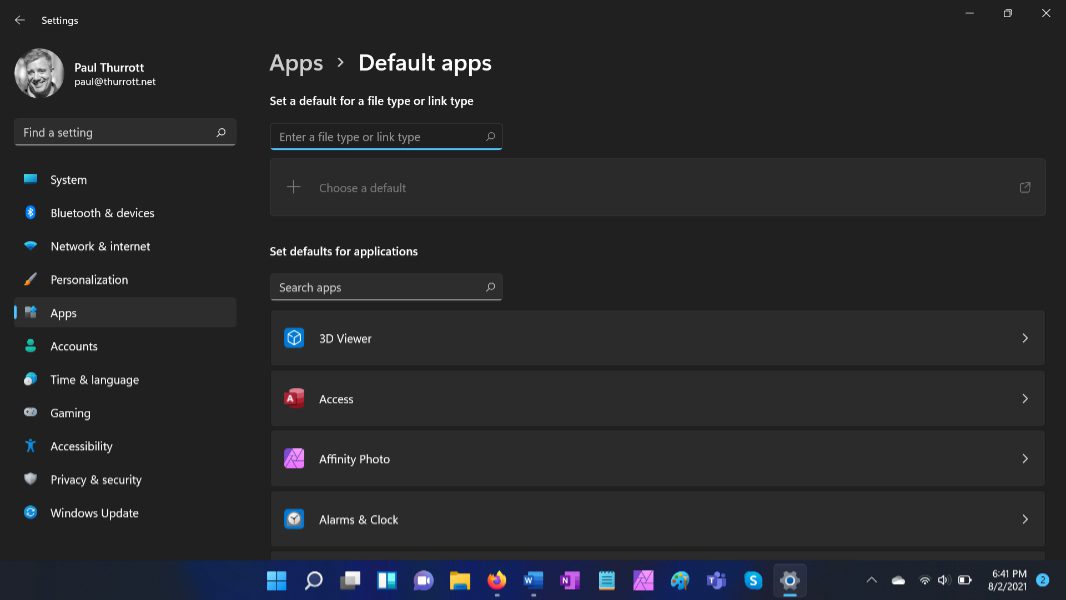1066x600 pixels.
Task: Expand the 3D Viewer defaults chevron
Action: click(1025, 338)
